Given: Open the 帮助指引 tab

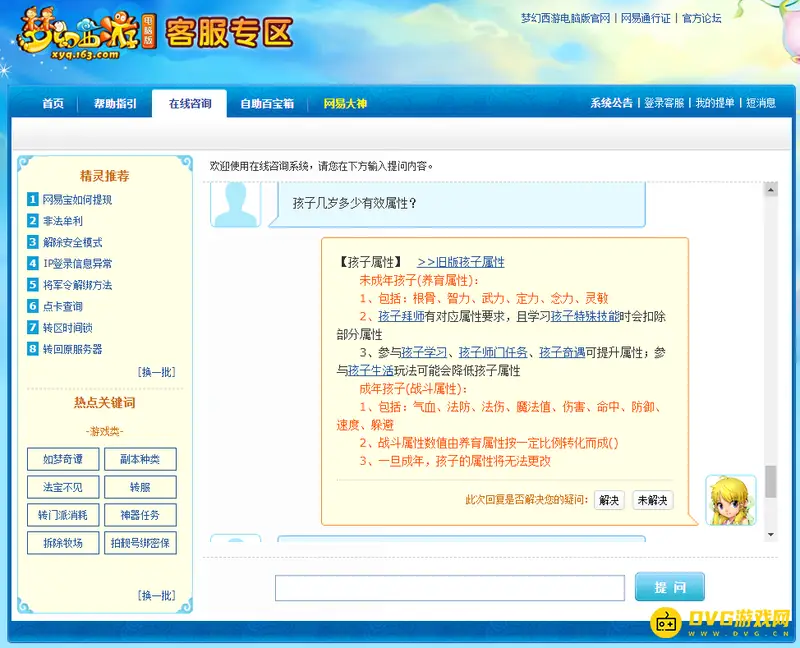Looking at the screenshot, I should coord(115,104).
